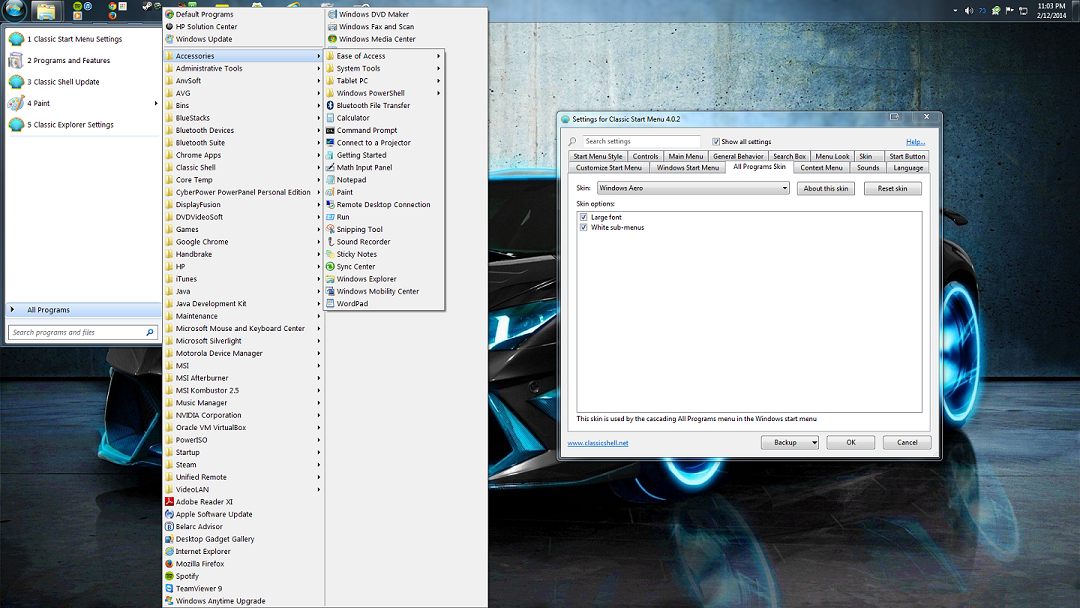Viewport: 1080px width, 608px height.
Task: Launch Windows Media Center
Action: pos(376,39)
